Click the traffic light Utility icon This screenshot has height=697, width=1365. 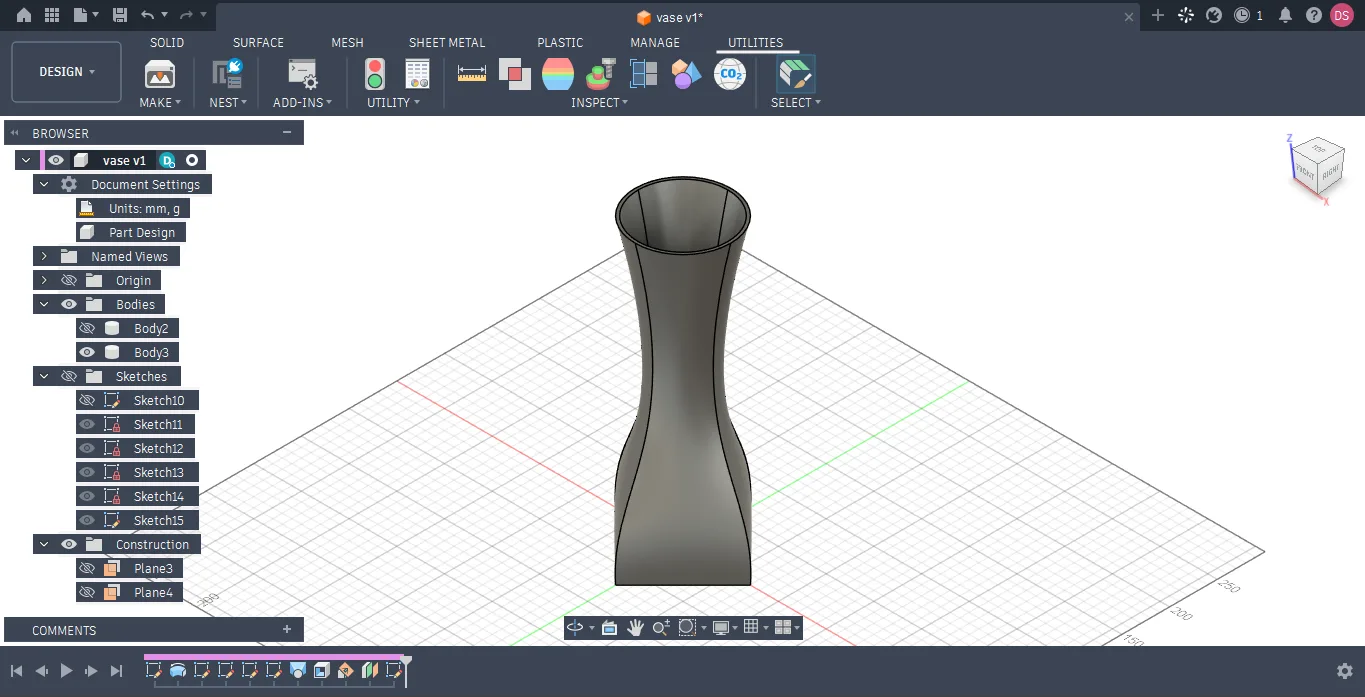pos(375,74)
